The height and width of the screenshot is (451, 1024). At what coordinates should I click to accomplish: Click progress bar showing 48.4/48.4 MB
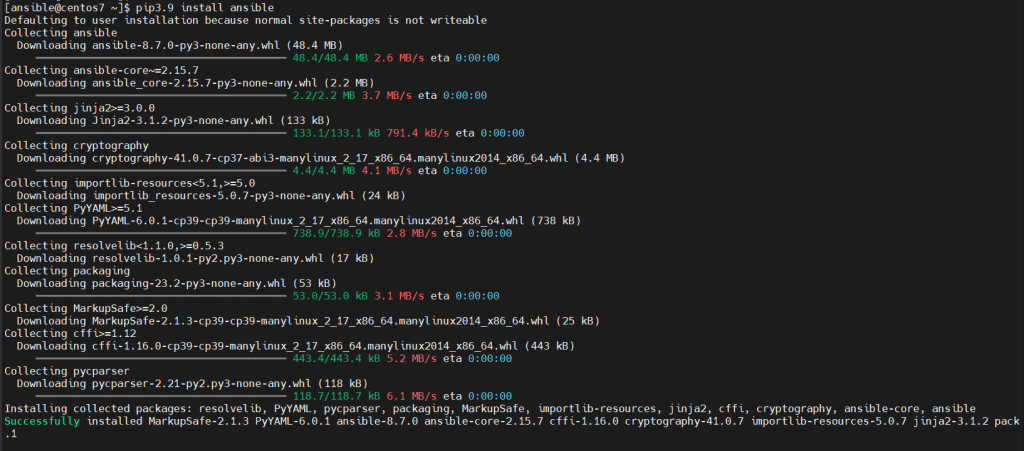click(161, 58)
